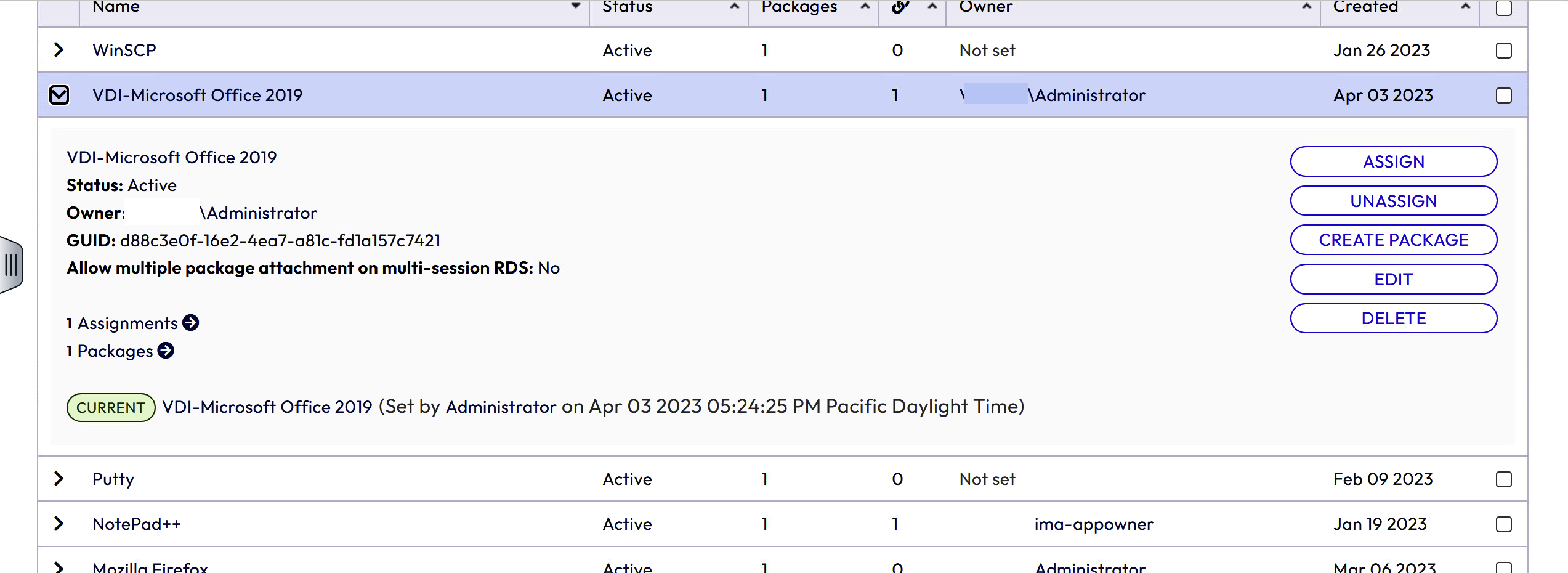The image size is (1568, 573).
Task: Click the Owner column header
Action: (x=985, y=7)
